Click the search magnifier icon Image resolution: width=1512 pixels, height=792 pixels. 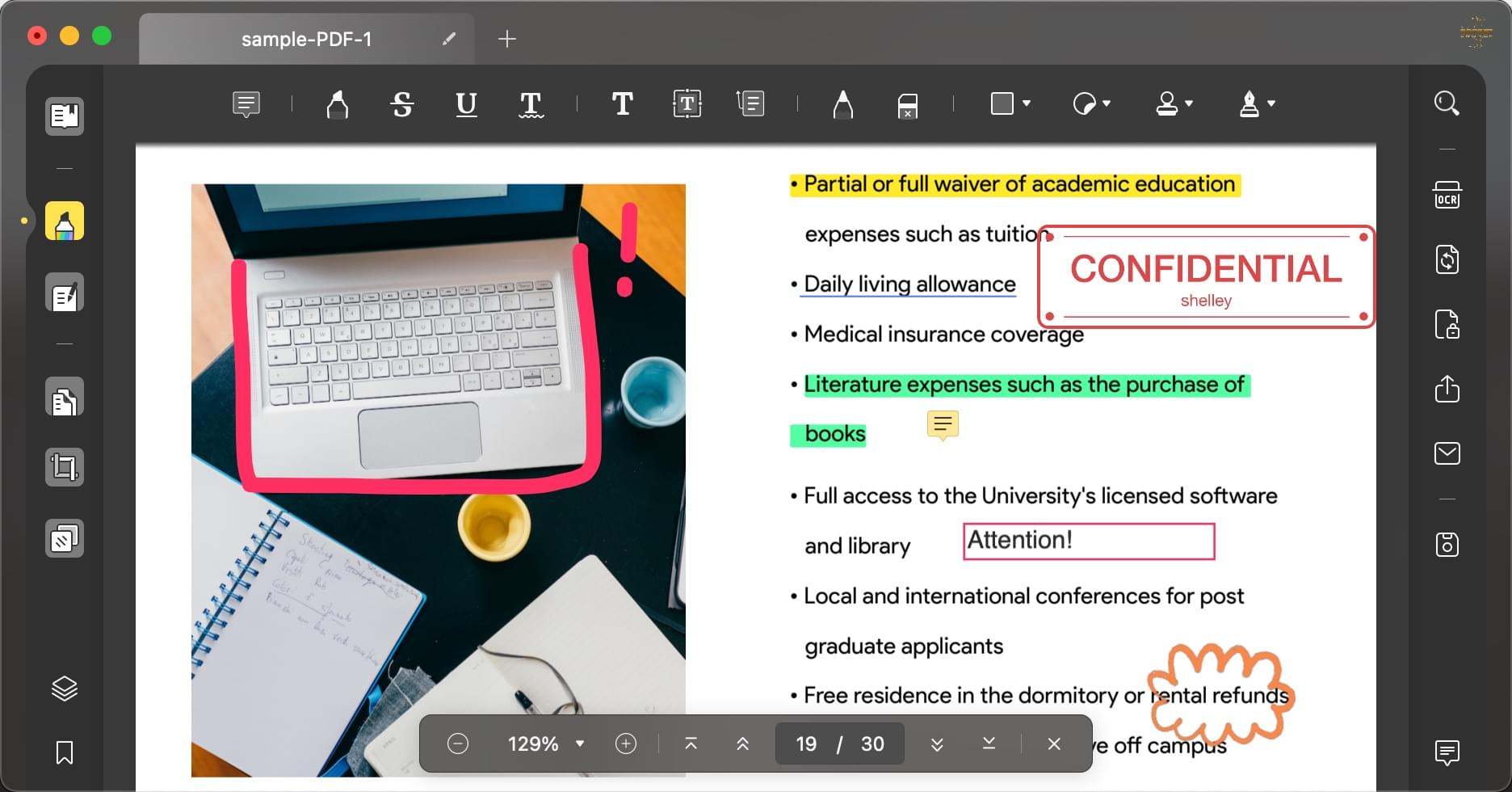1447,103
